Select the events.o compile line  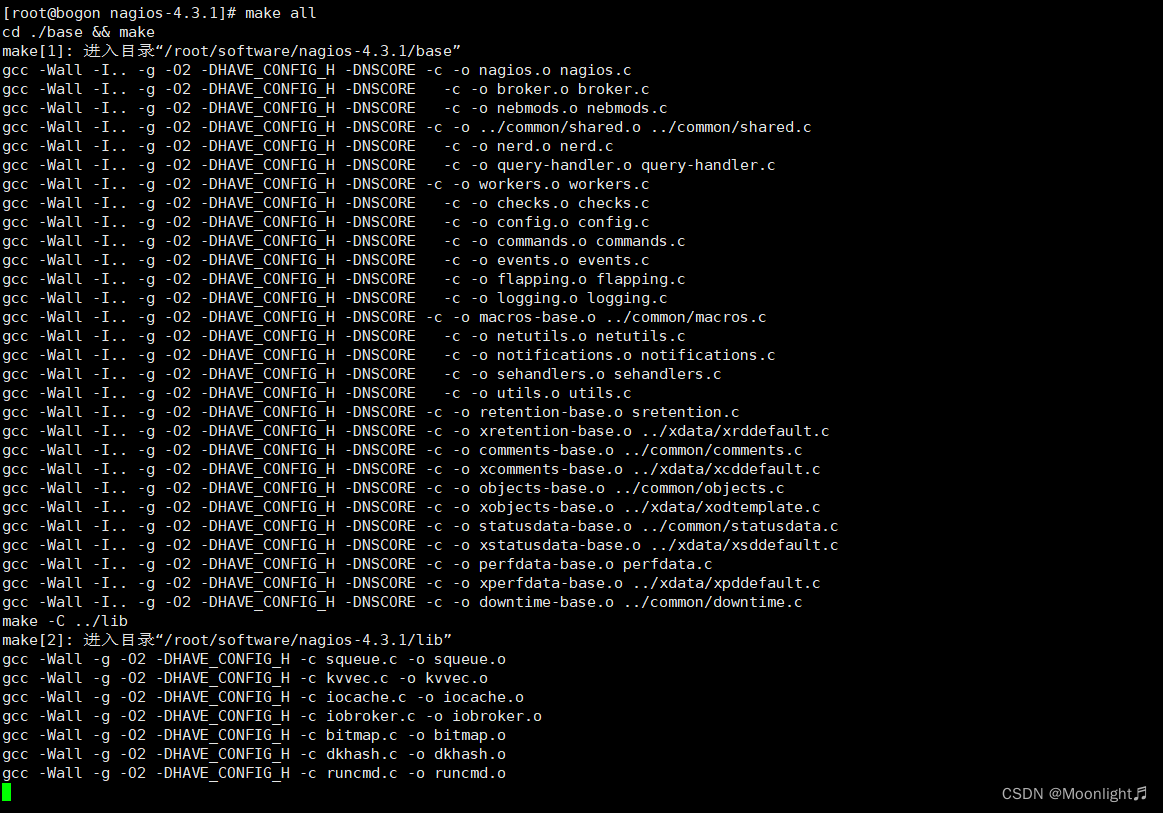pyautogui.click(x=326, y=260)
